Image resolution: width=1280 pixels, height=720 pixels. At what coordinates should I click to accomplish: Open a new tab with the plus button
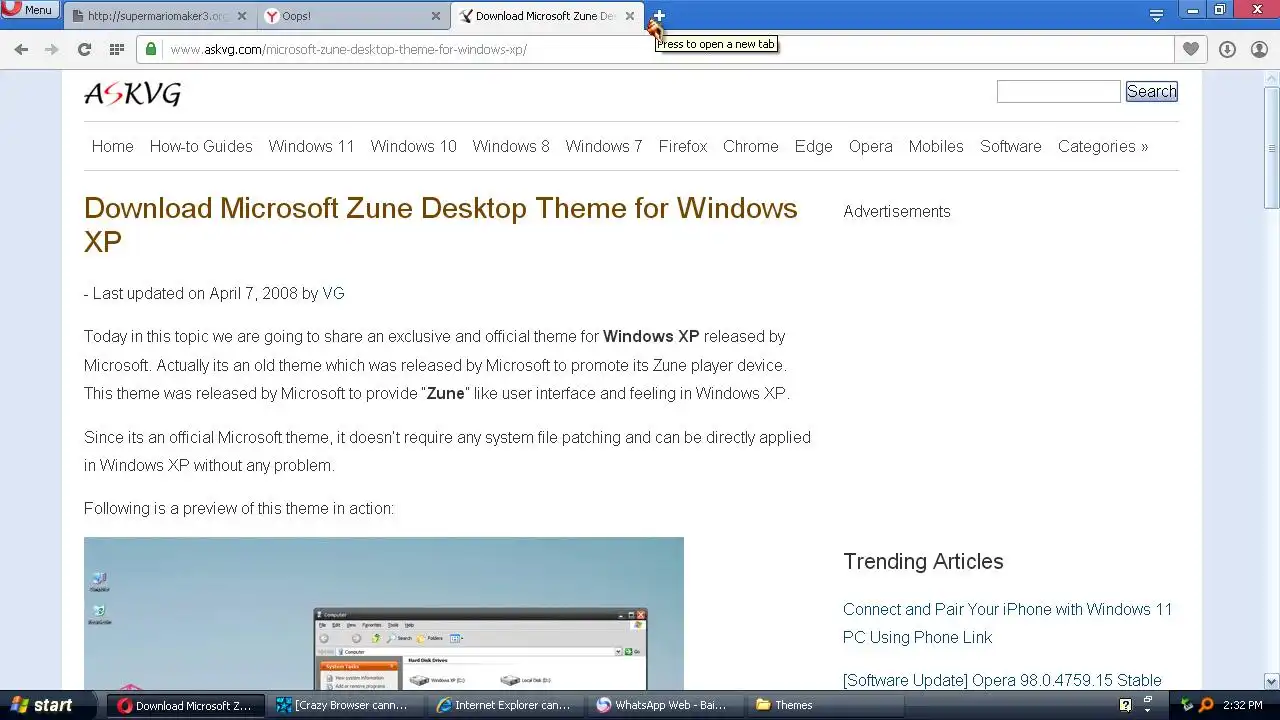coord(658,16)
